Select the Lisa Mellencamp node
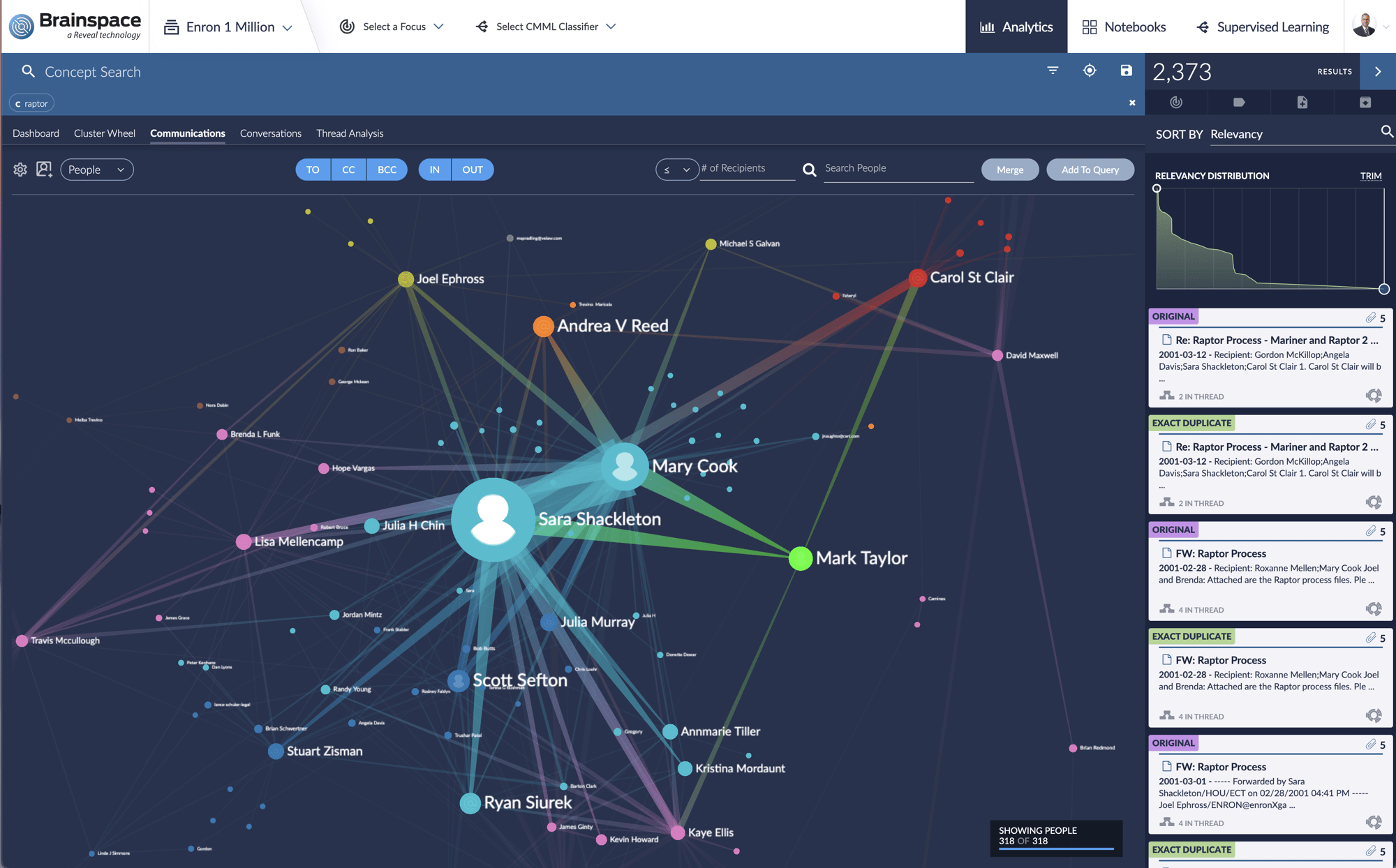The image size is (1396, 868). click(244, 541)
